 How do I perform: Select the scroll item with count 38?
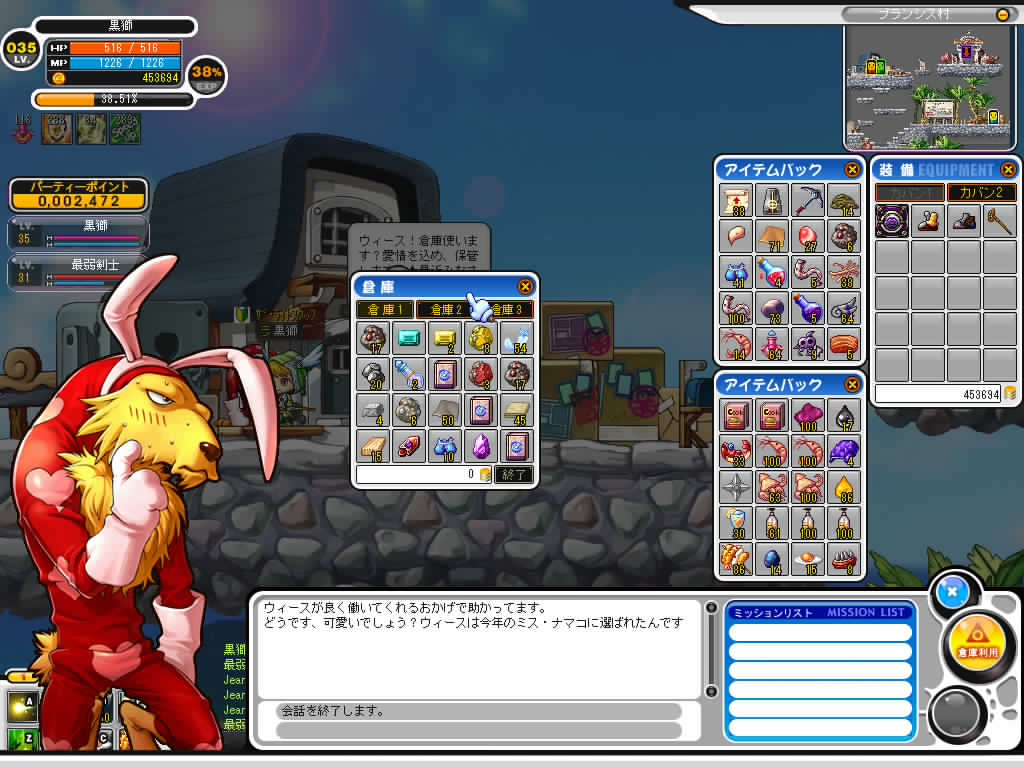[735, 200]
